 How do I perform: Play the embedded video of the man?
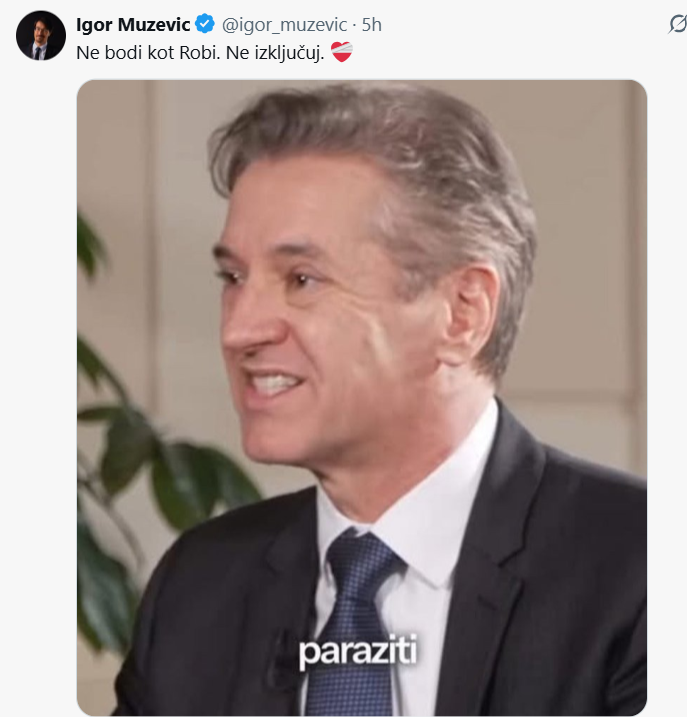(x=362, y=398)
